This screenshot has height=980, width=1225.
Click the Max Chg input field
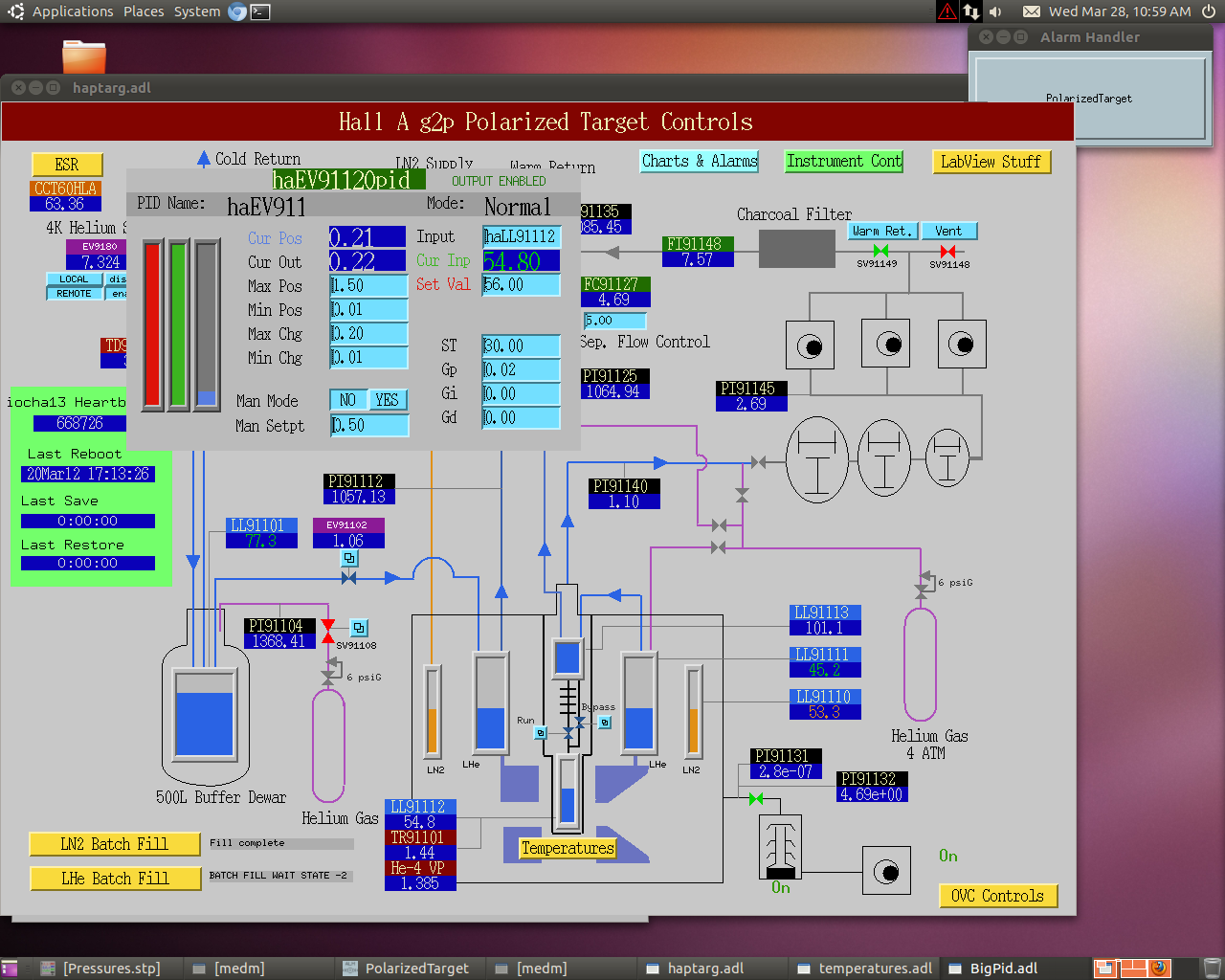point(368,333)
